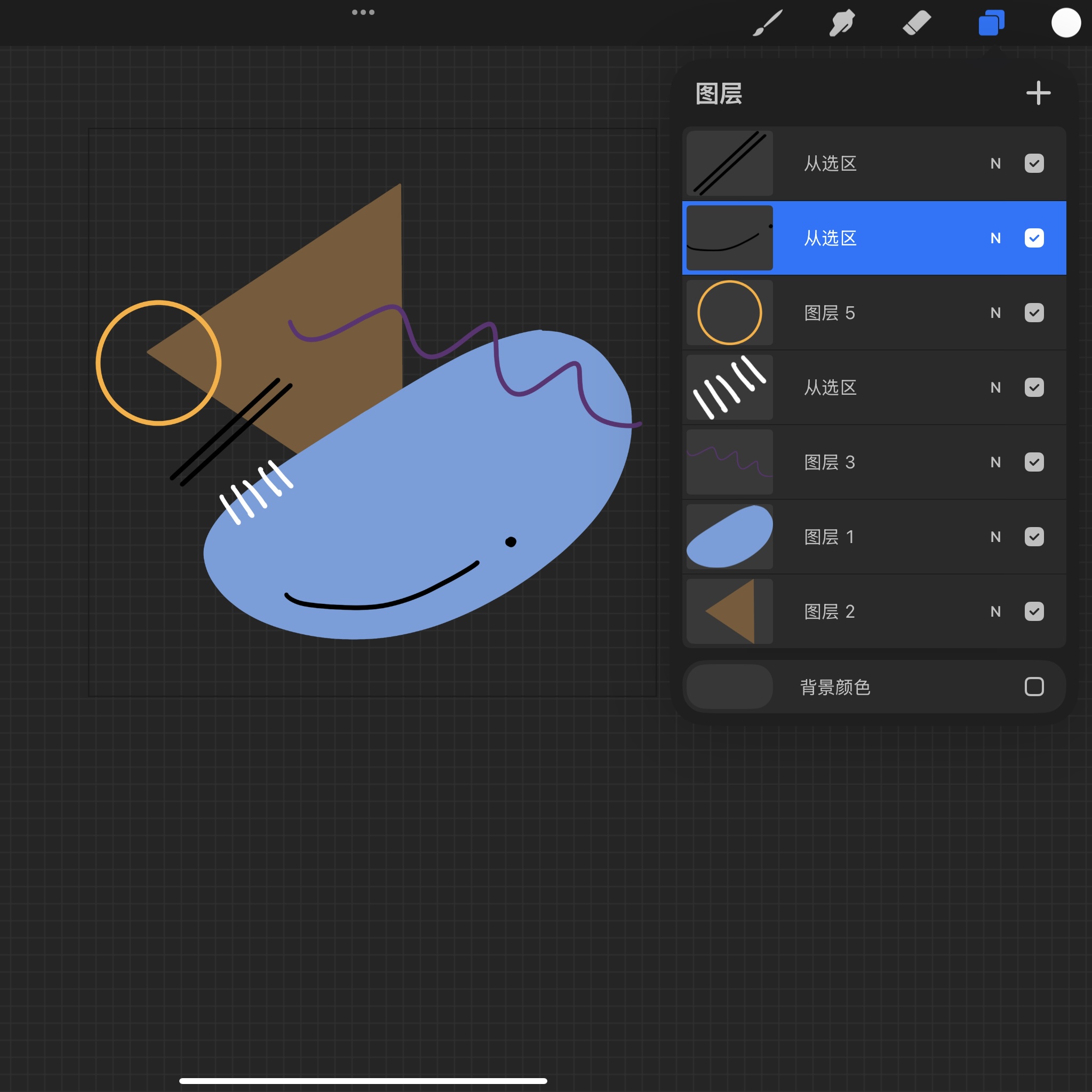Select the white stripes layer thumbnail
Screen dimensions: 1092x1092
729,387
